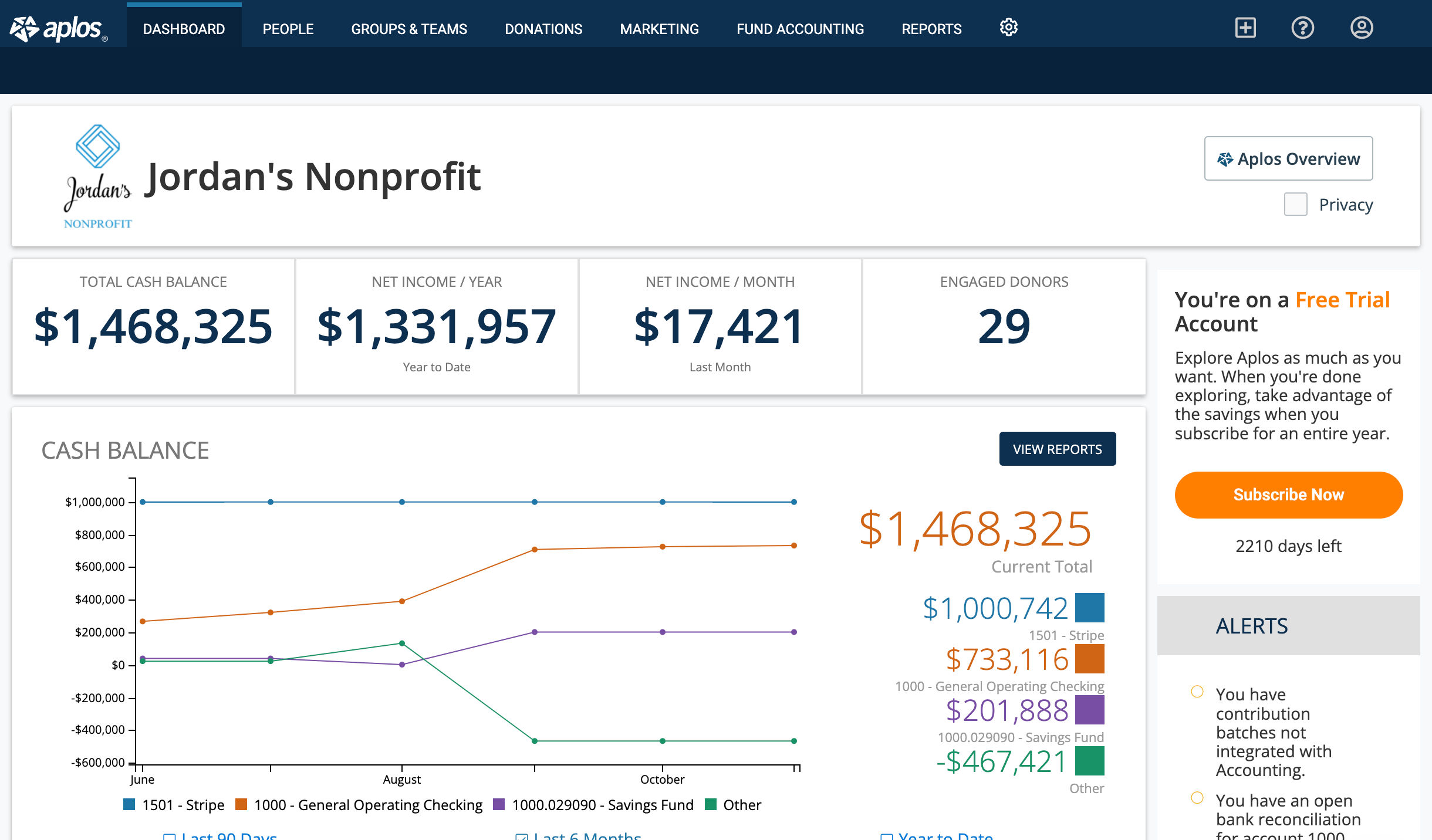Click the View Reports button
Screen dimensions: 1432x840
[1057, 449]
